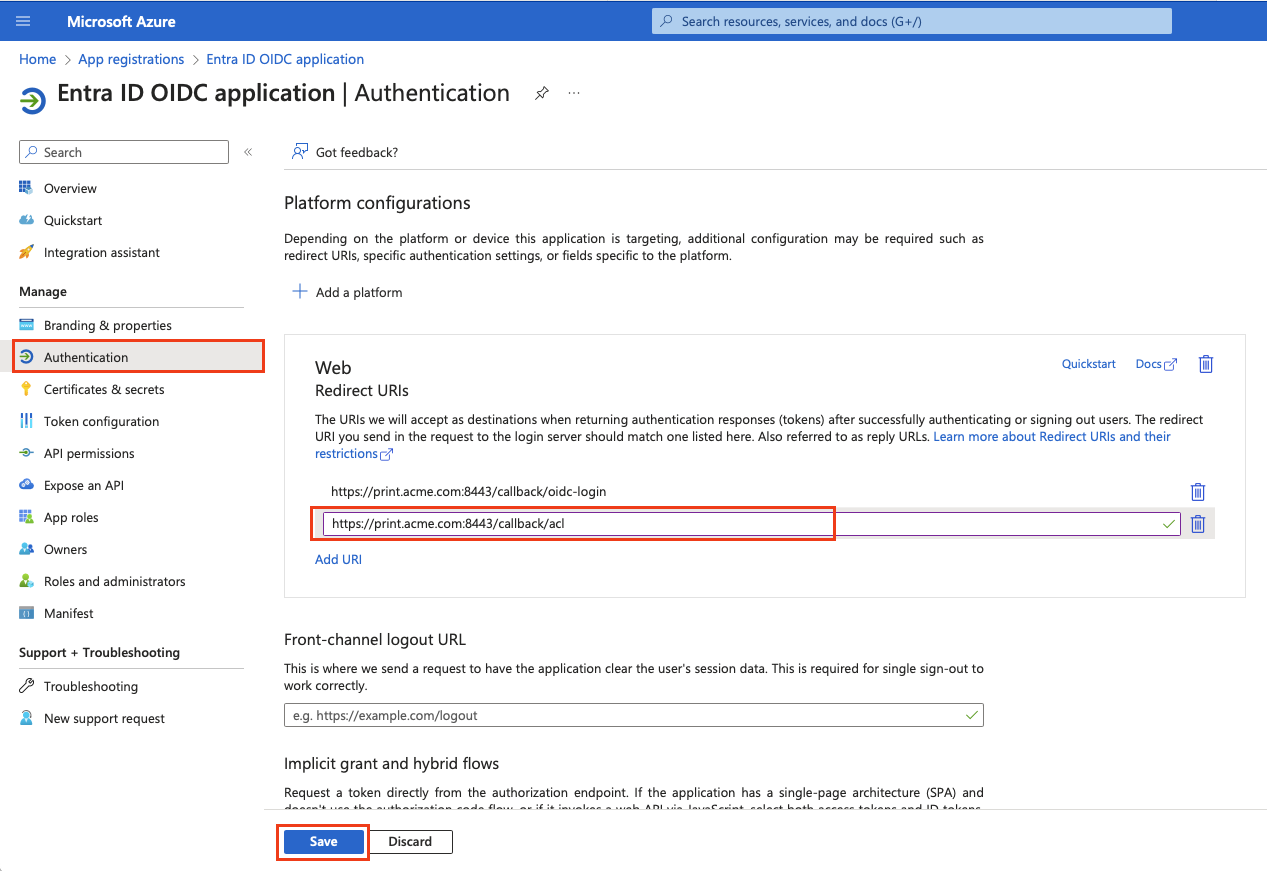
Task: Open API permissions page
Action: tap(89, 453)
